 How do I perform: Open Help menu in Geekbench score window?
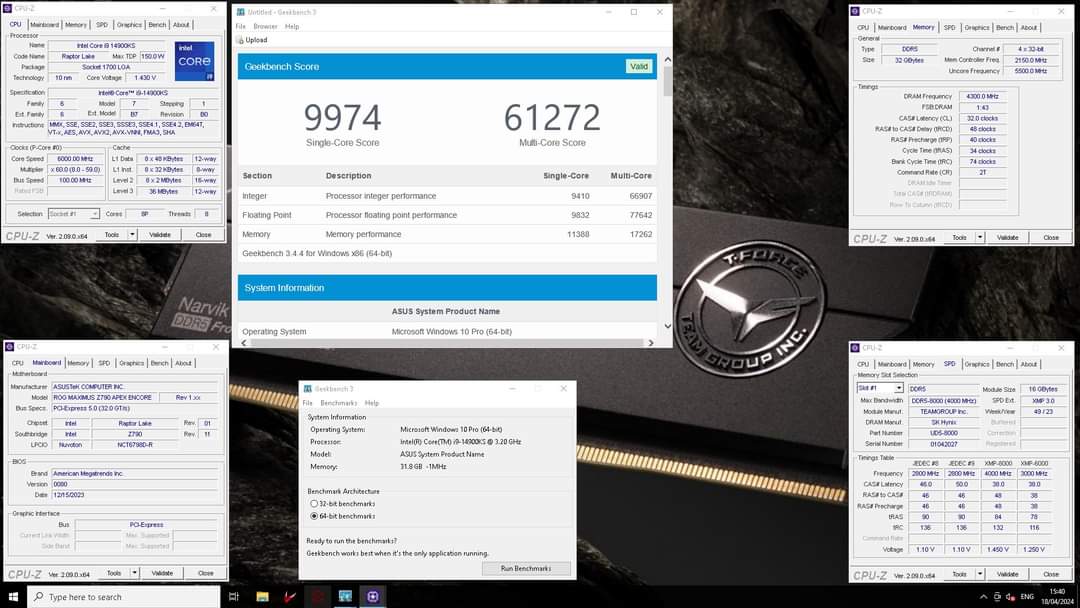292,26
